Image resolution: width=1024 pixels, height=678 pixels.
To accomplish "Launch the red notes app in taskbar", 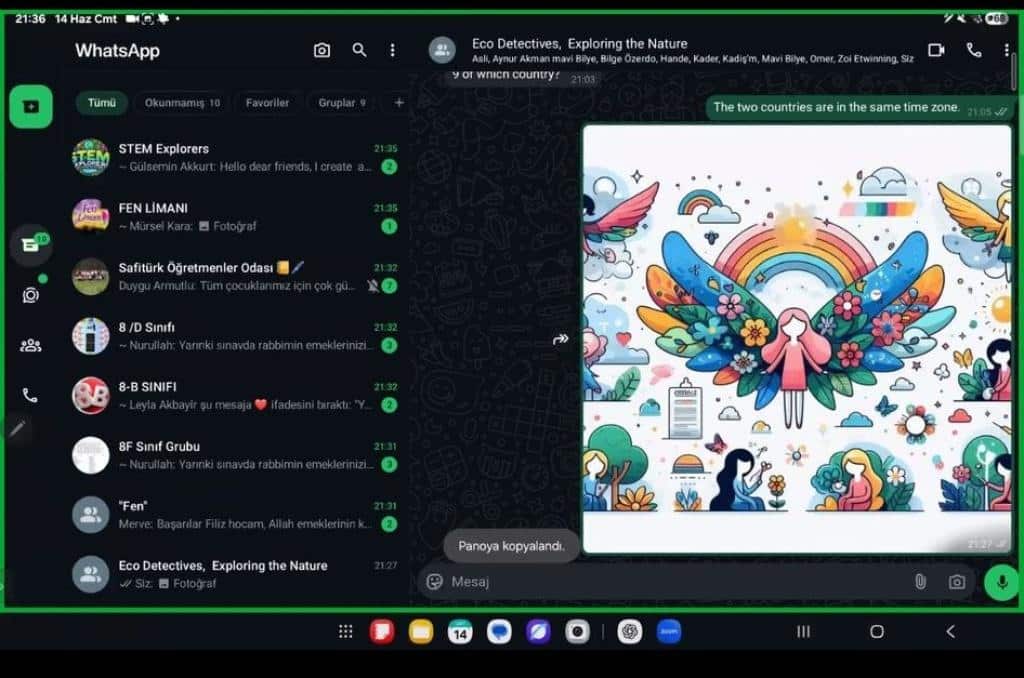I will [382, 632].
